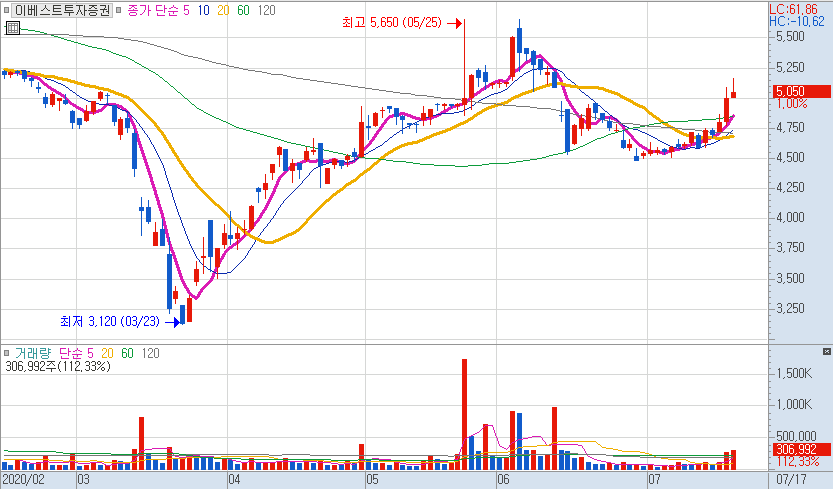
Task: Click the 4,500 price axis label
Action: pos(790,158)
